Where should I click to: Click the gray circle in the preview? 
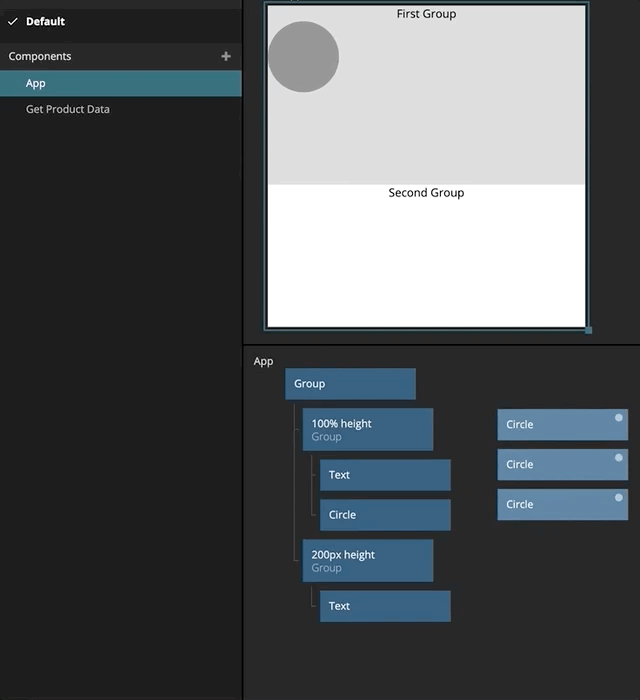pos(303,57)
